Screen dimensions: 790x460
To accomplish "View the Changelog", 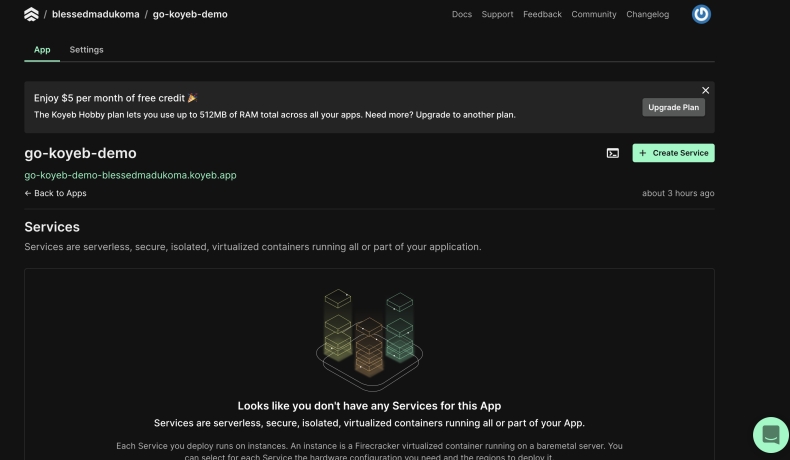I will (648, 15).
